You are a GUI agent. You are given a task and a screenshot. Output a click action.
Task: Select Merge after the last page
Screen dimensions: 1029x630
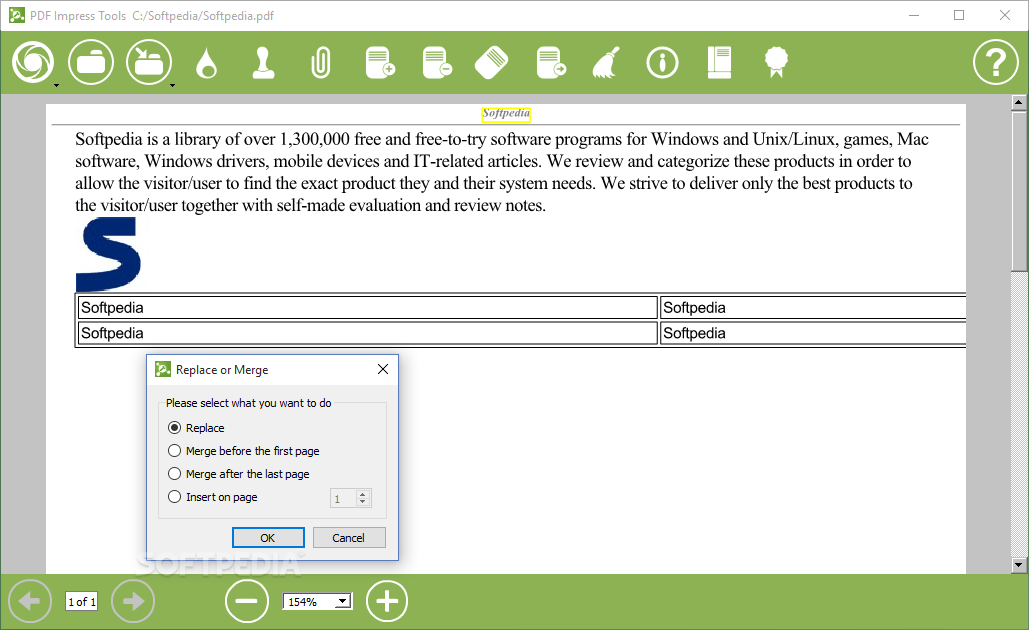pos(239,474)
